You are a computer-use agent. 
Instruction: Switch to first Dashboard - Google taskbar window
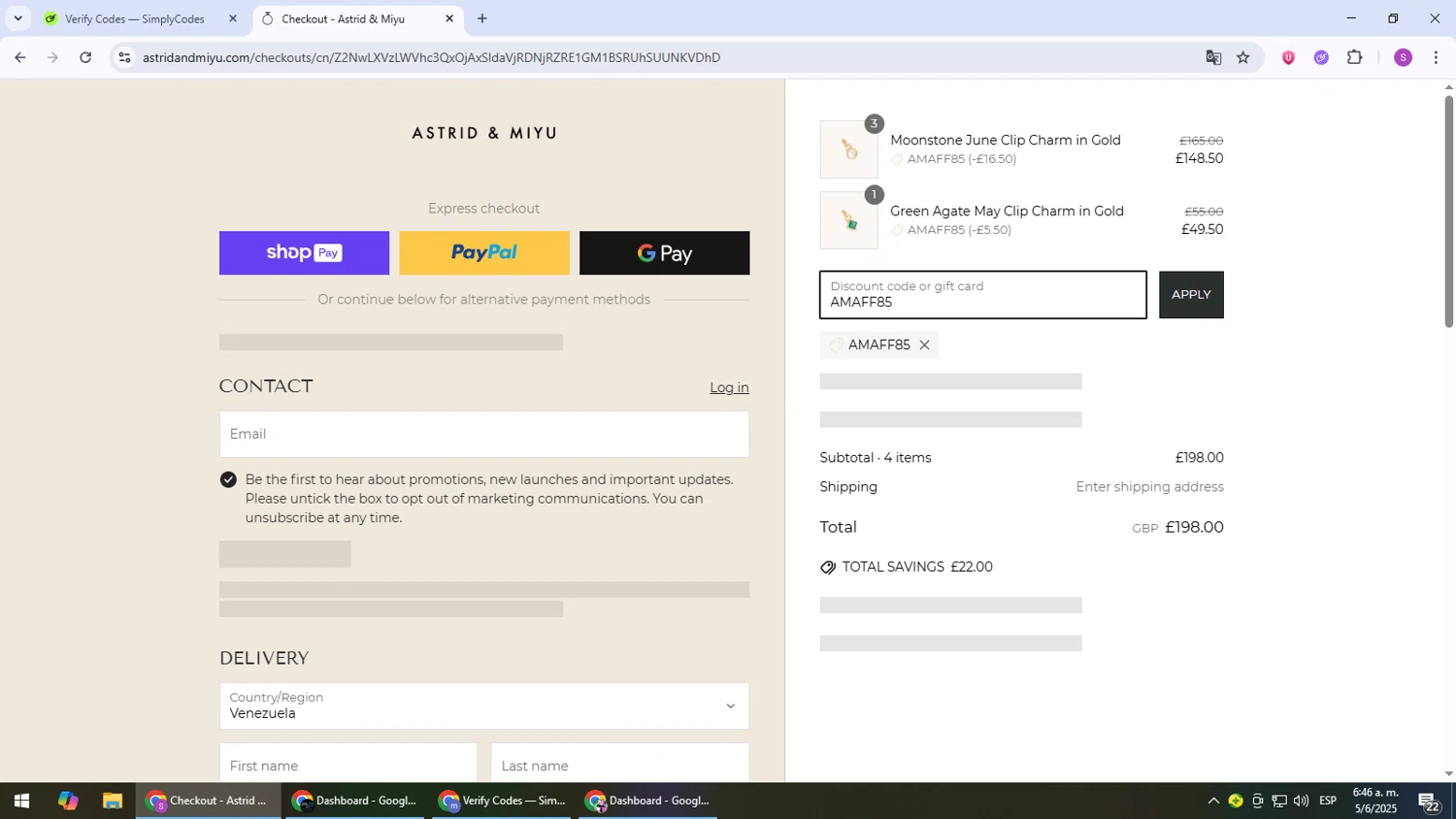click(x=355, y=801)
